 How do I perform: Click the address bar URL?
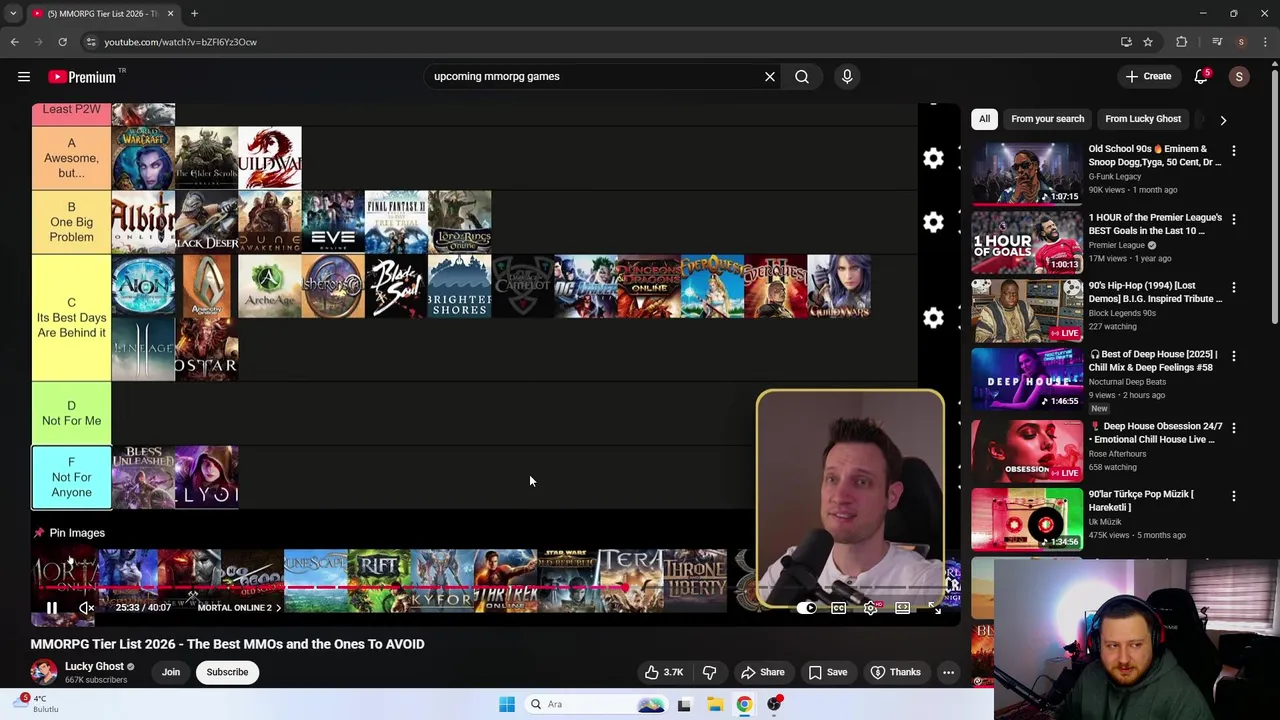(181, 42)
